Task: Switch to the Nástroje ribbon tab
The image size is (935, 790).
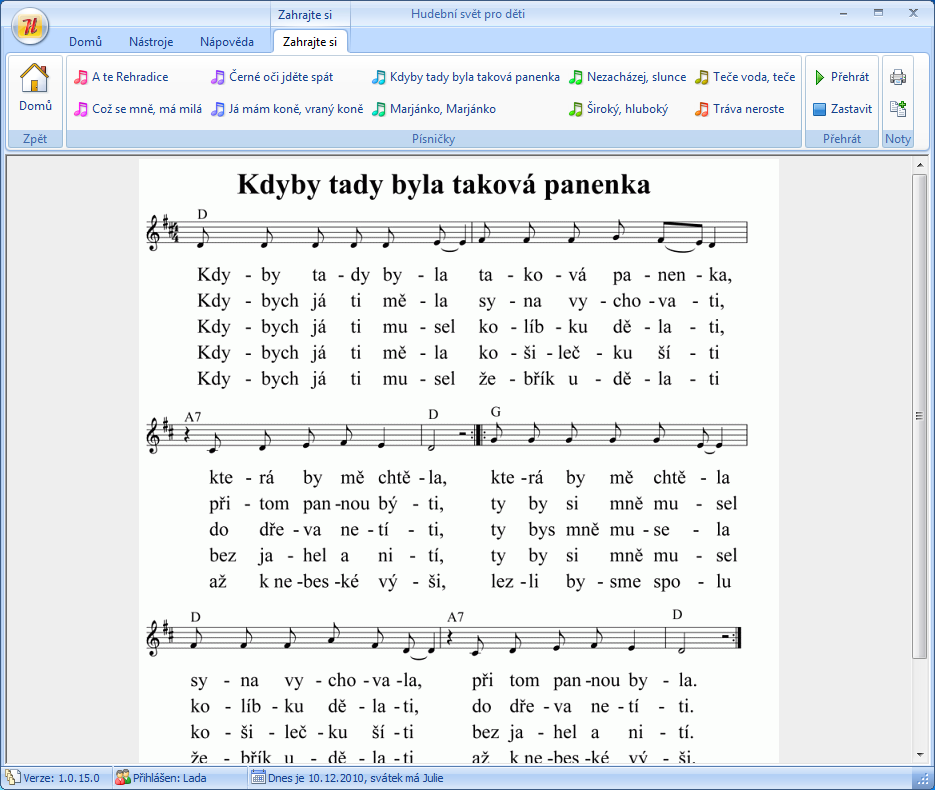Action: click(151, 42)
